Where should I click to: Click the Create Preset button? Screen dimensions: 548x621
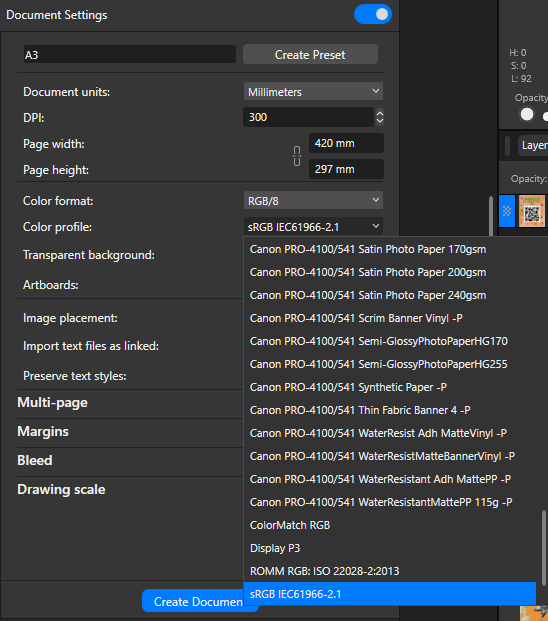[x=310, y=54]
